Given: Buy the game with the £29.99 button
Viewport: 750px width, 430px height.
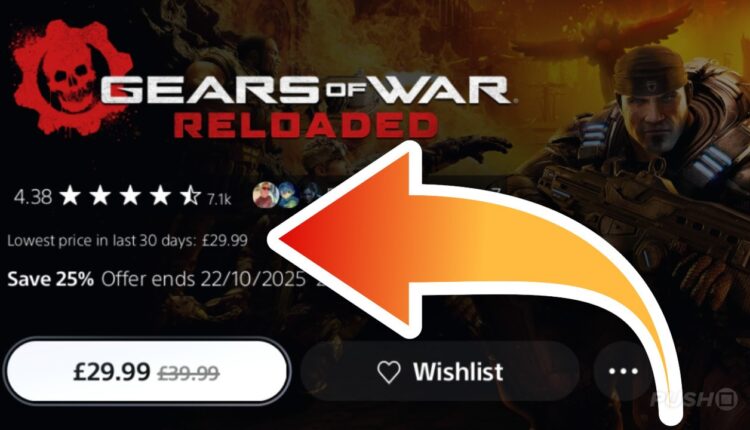Looking at the screenshot, I should coord(146,372).
